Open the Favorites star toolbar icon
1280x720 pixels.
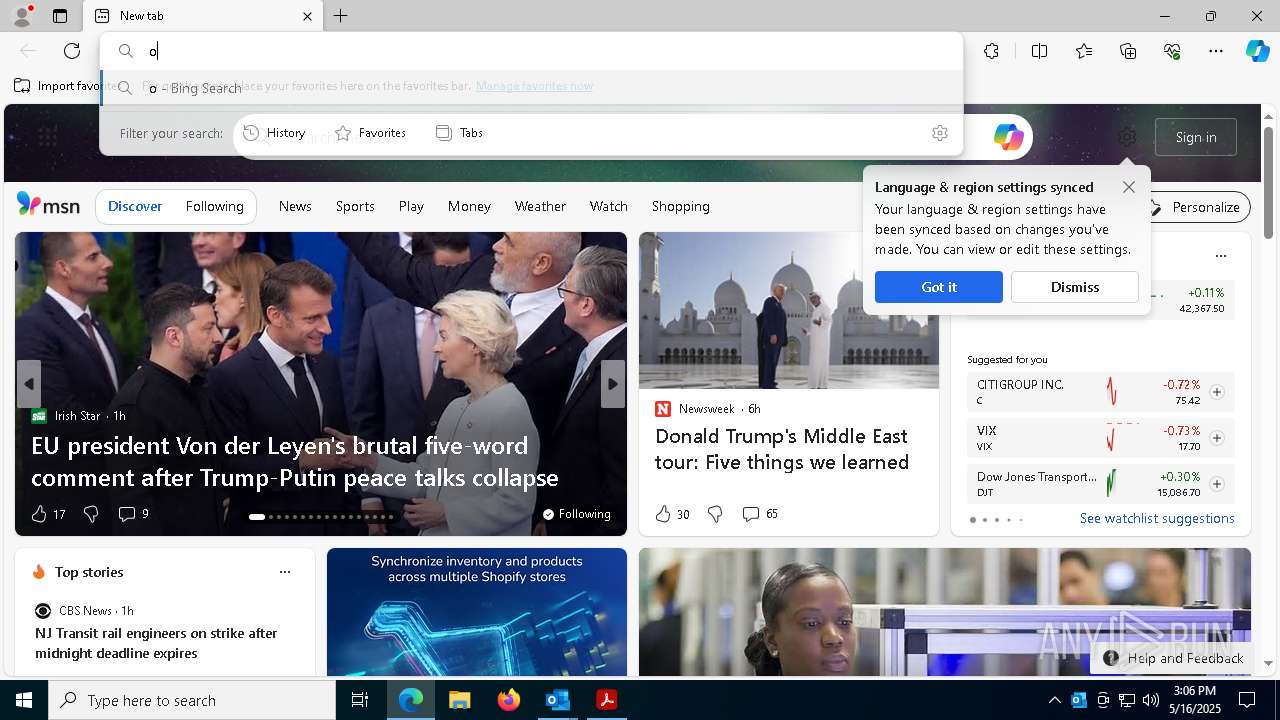(x=1084, y=51)
